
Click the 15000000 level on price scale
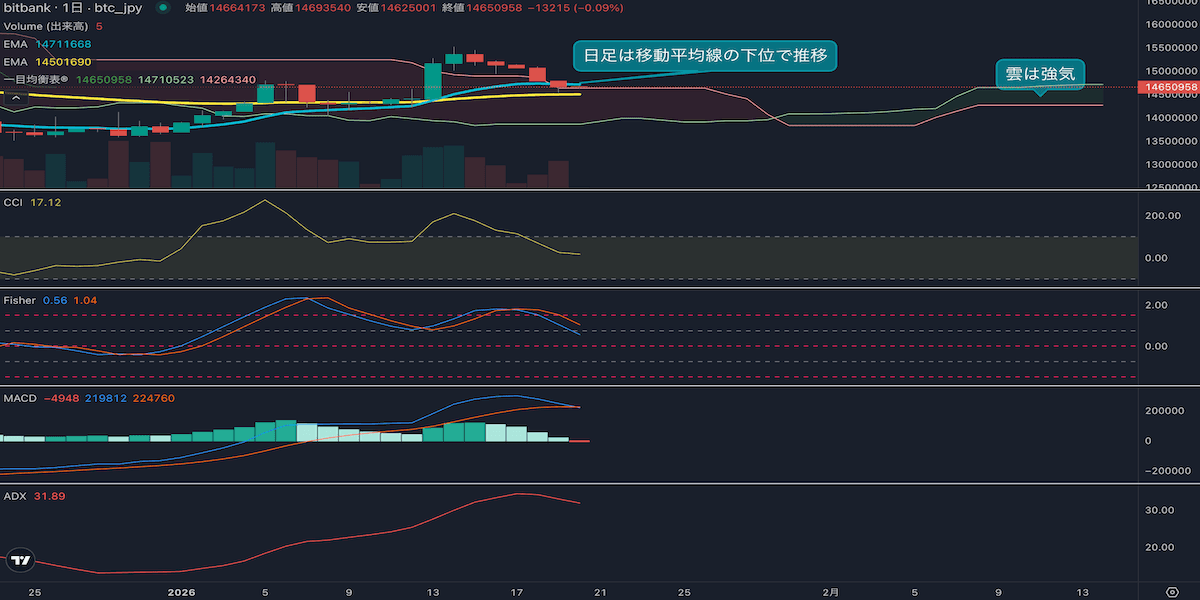coord(1170,71)
